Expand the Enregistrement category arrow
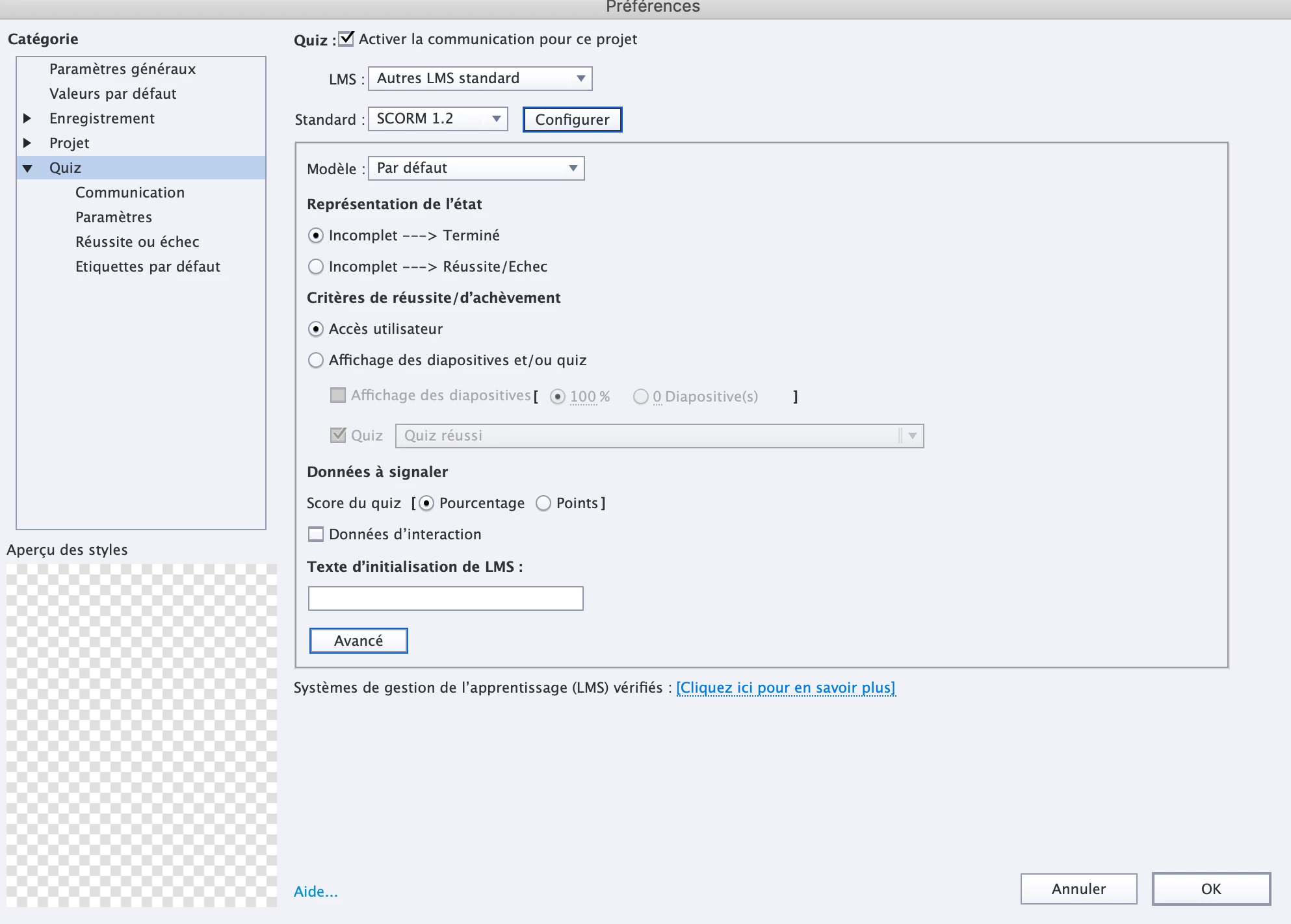 point(27,118)
